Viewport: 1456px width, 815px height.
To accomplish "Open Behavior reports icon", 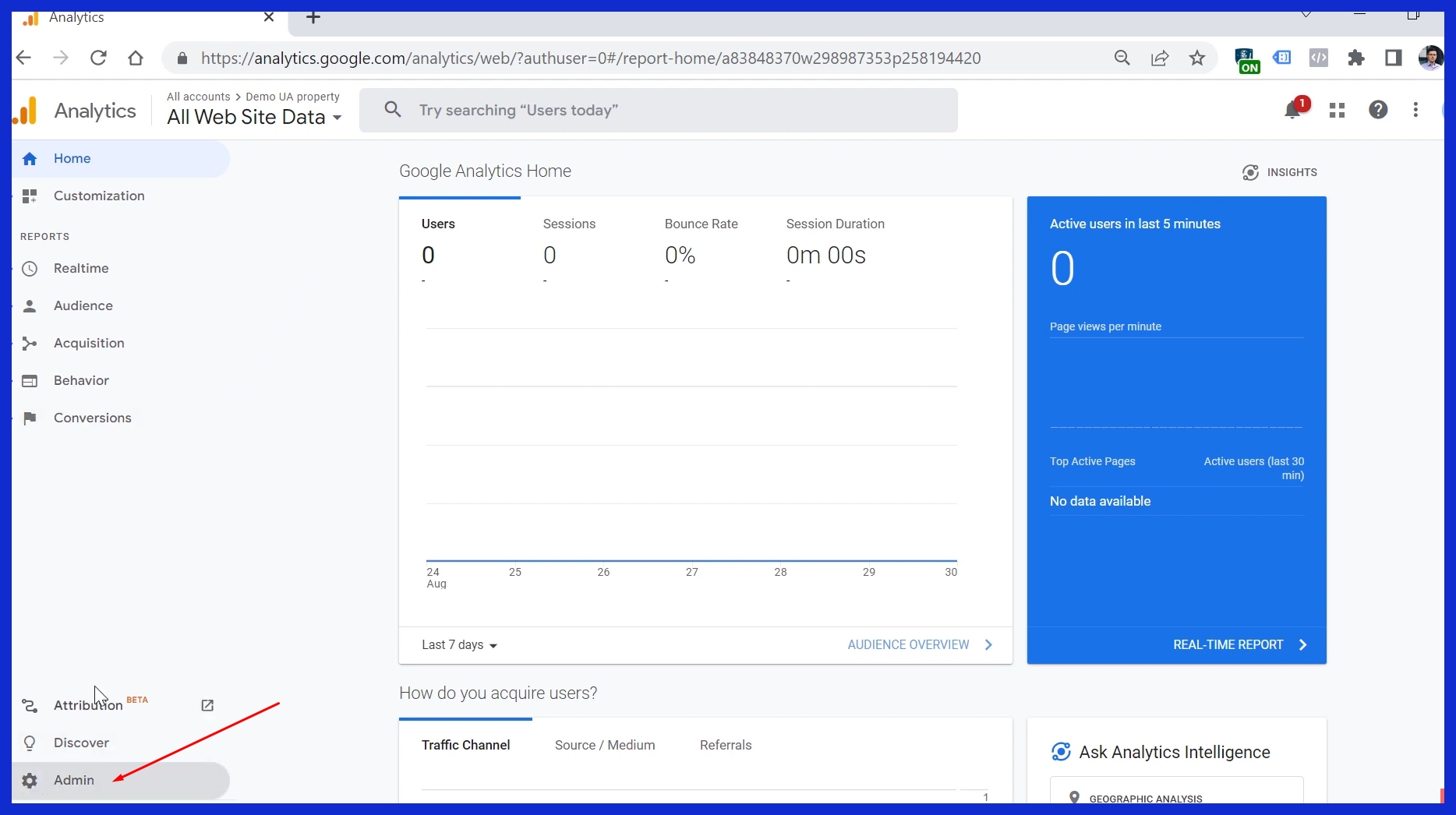I will point(30,381).
